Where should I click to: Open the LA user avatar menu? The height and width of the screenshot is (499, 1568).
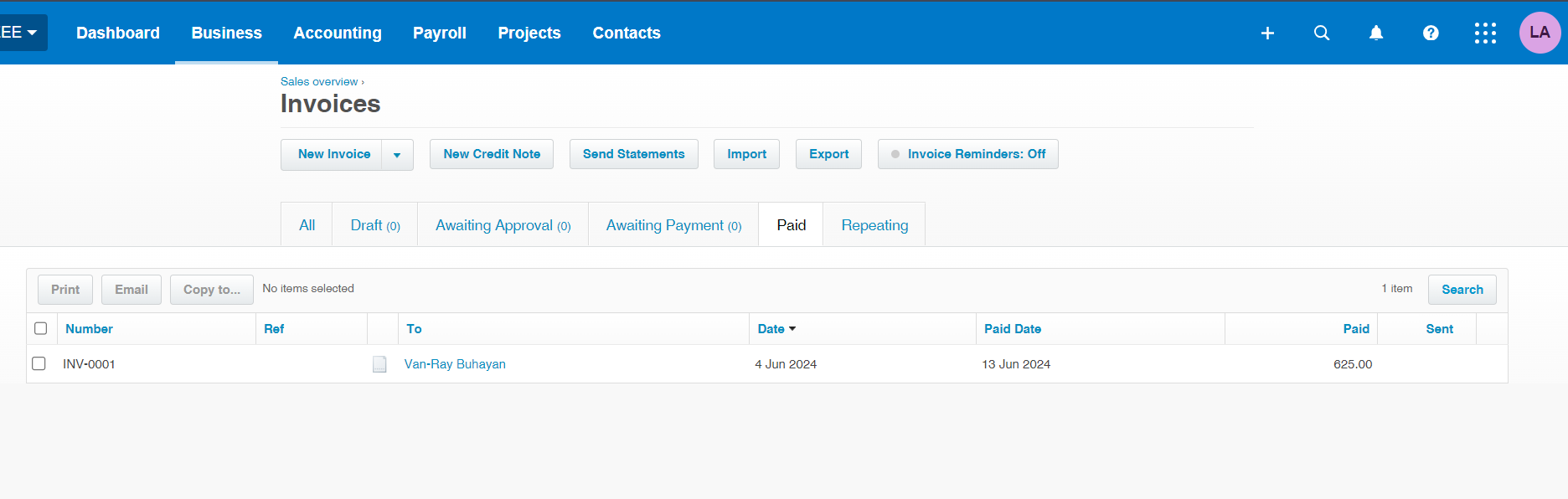tap(1540, 33)
